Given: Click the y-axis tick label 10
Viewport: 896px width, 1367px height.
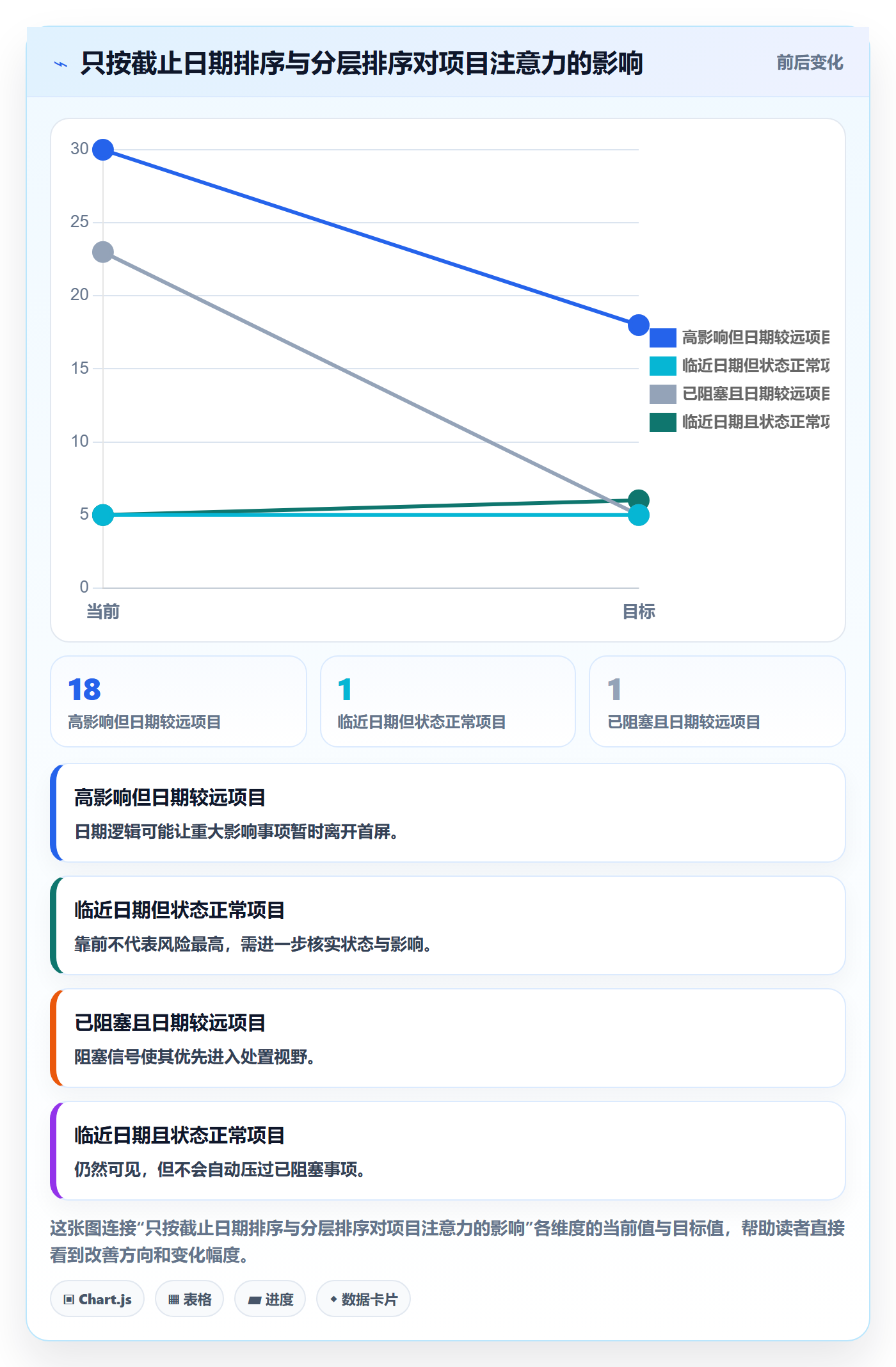Looking at the screenshot, I should (x=79, y=442).
